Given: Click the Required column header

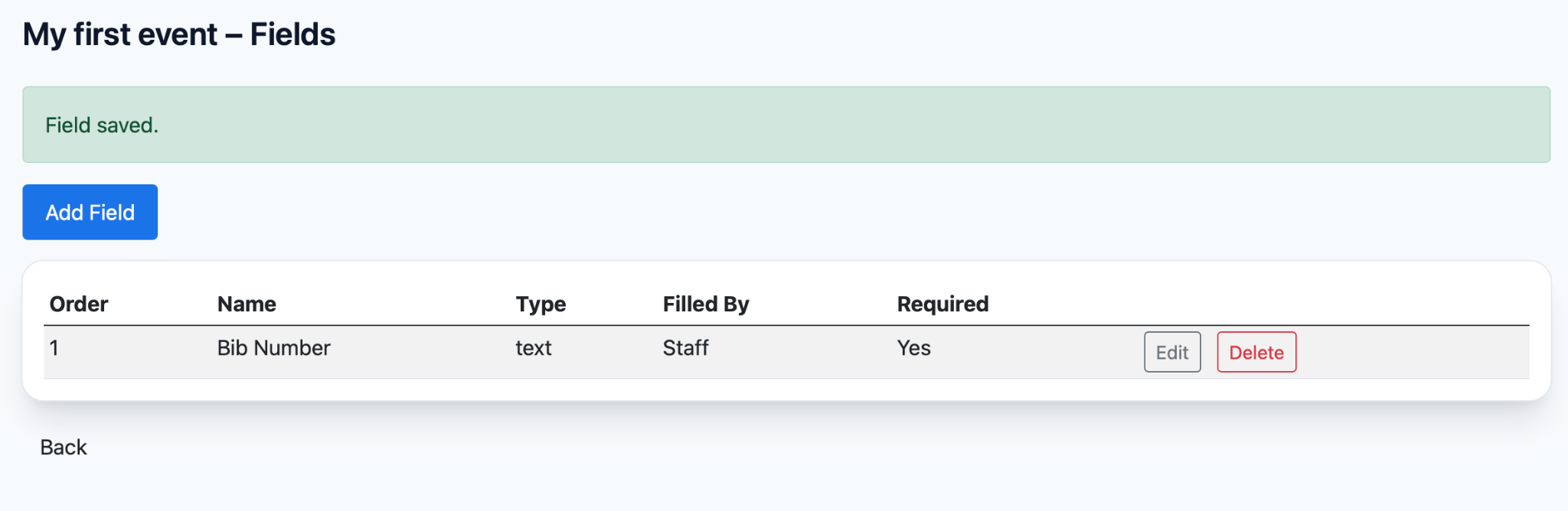Looking at the screenshot, I should click(x=942, y=304).
